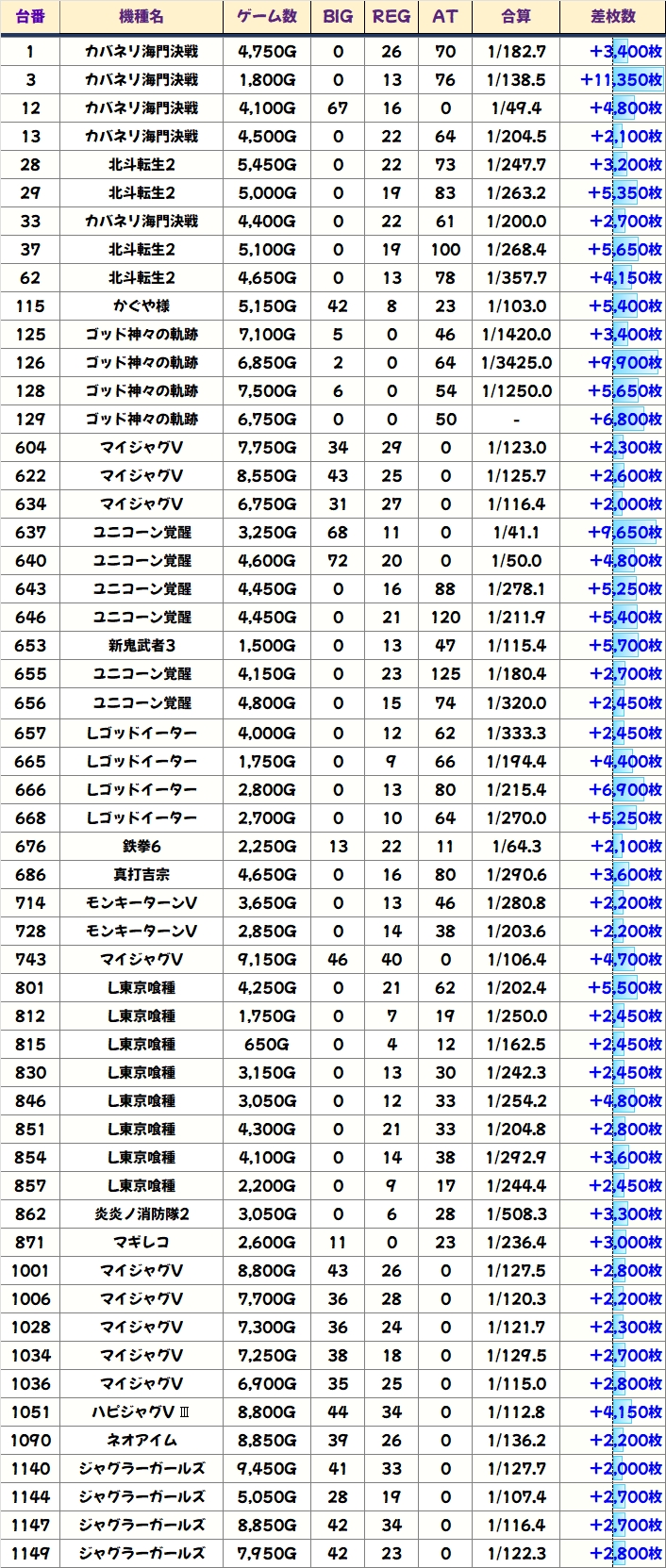This screenshot has width=666, height=1568.
Task: Select the 鉄拳6 row name
Action: [142, 847]
